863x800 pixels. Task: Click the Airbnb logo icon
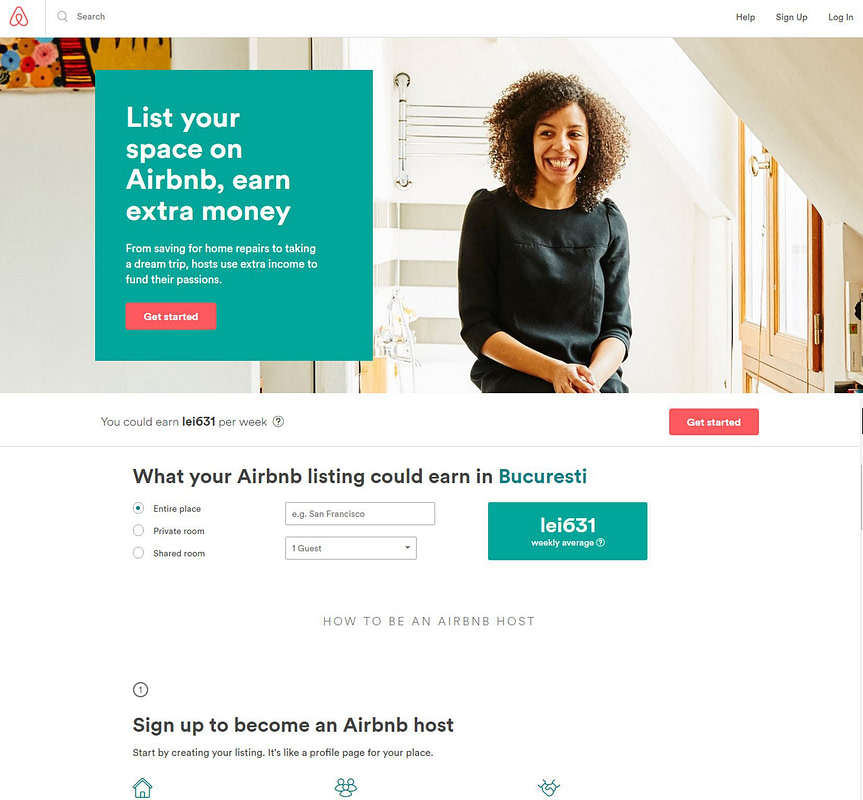point(19,17)
